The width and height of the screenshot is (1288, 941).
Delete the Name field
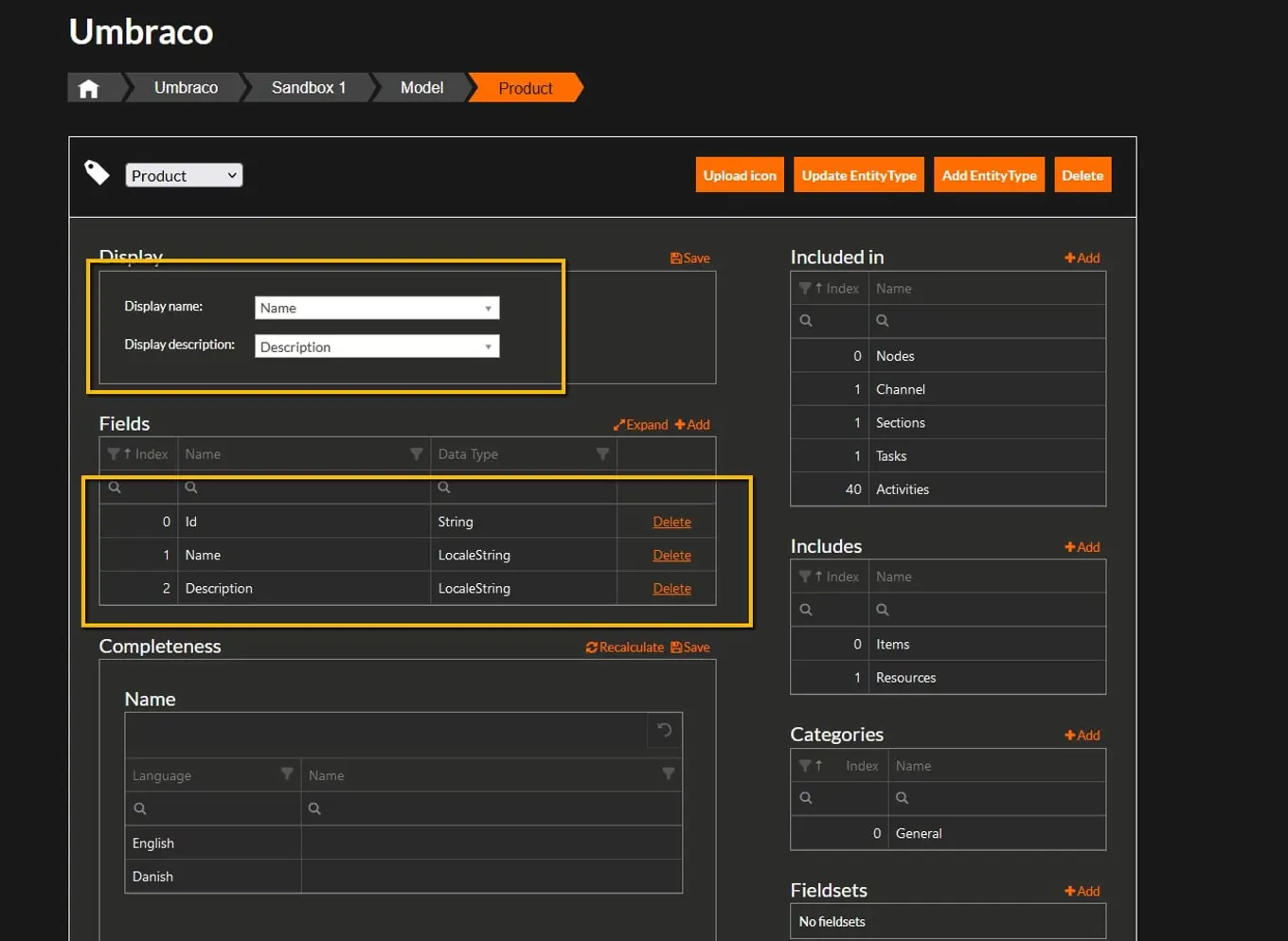(x=671, y=555)
